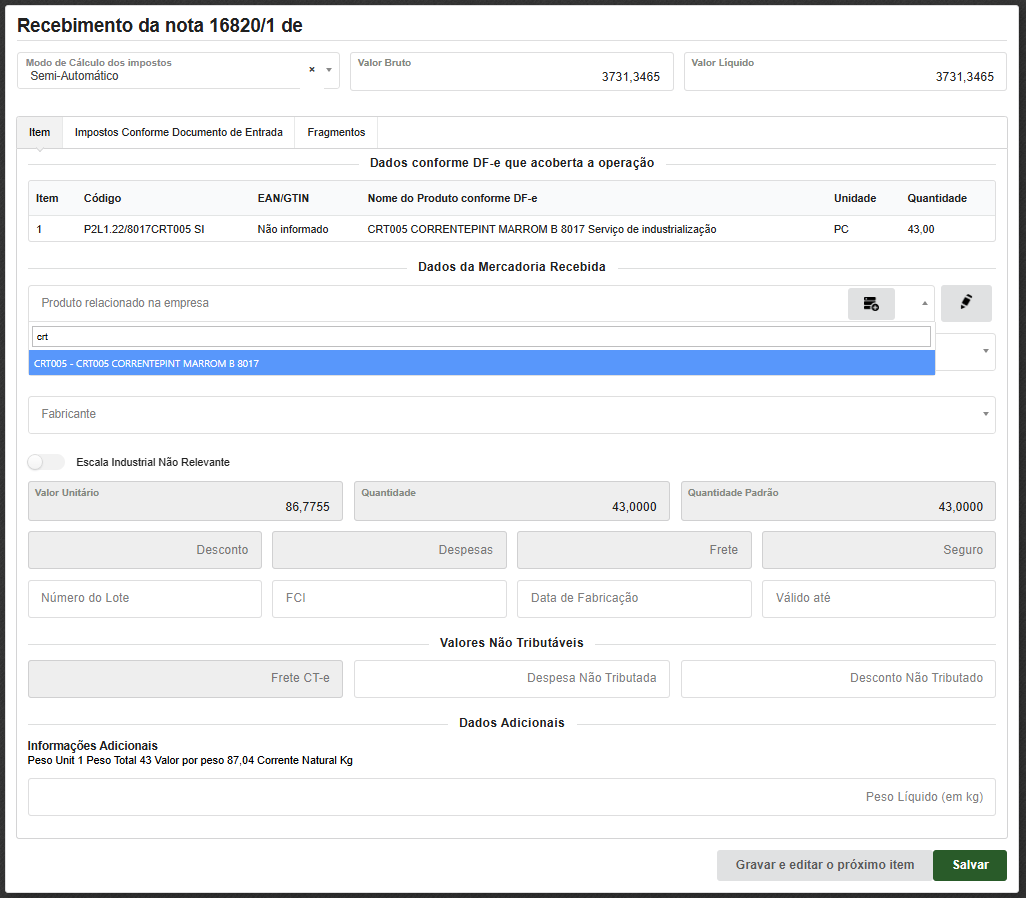Clear the Semi-Automático selection with the x icon

pos(312,70)
